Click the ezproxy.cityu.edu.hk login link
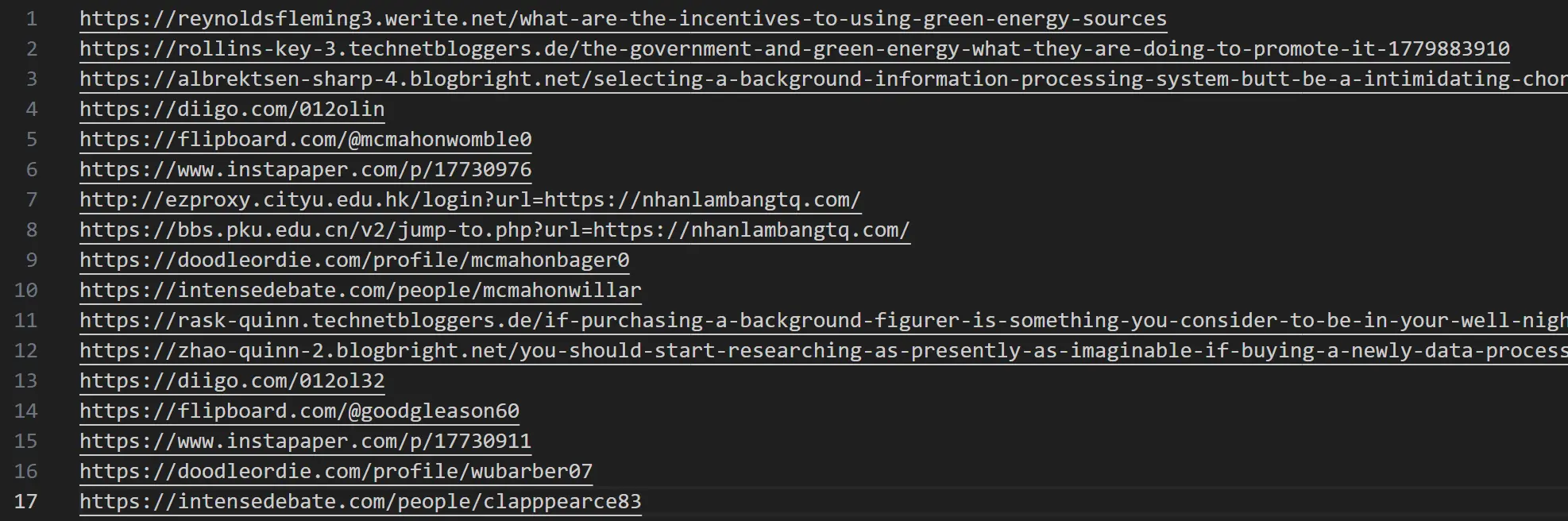Image resolution: width=1568 pixels, height=521 pixels. (470, 200)
